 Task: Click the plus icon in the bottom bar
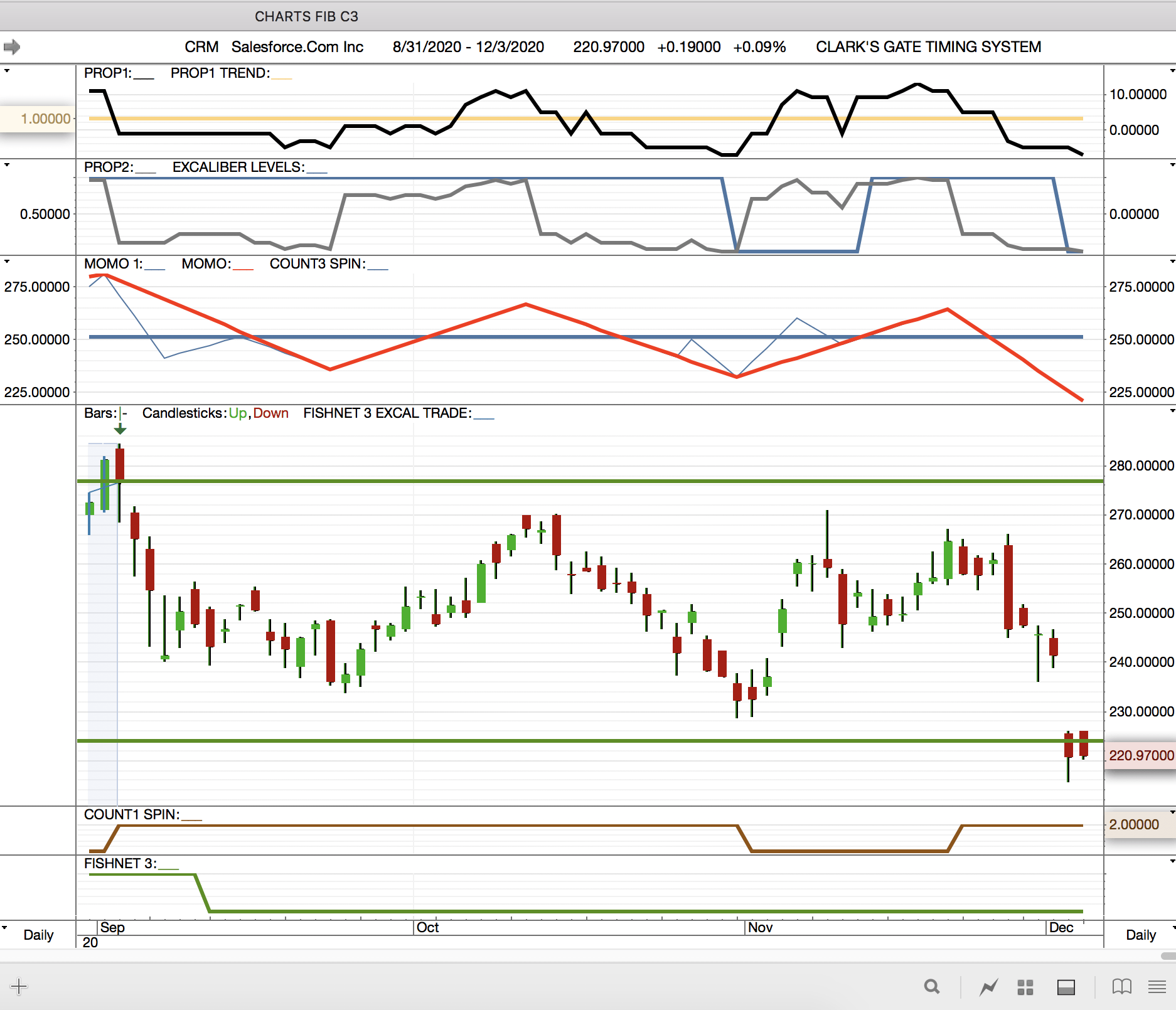click(x=19, y=986)
